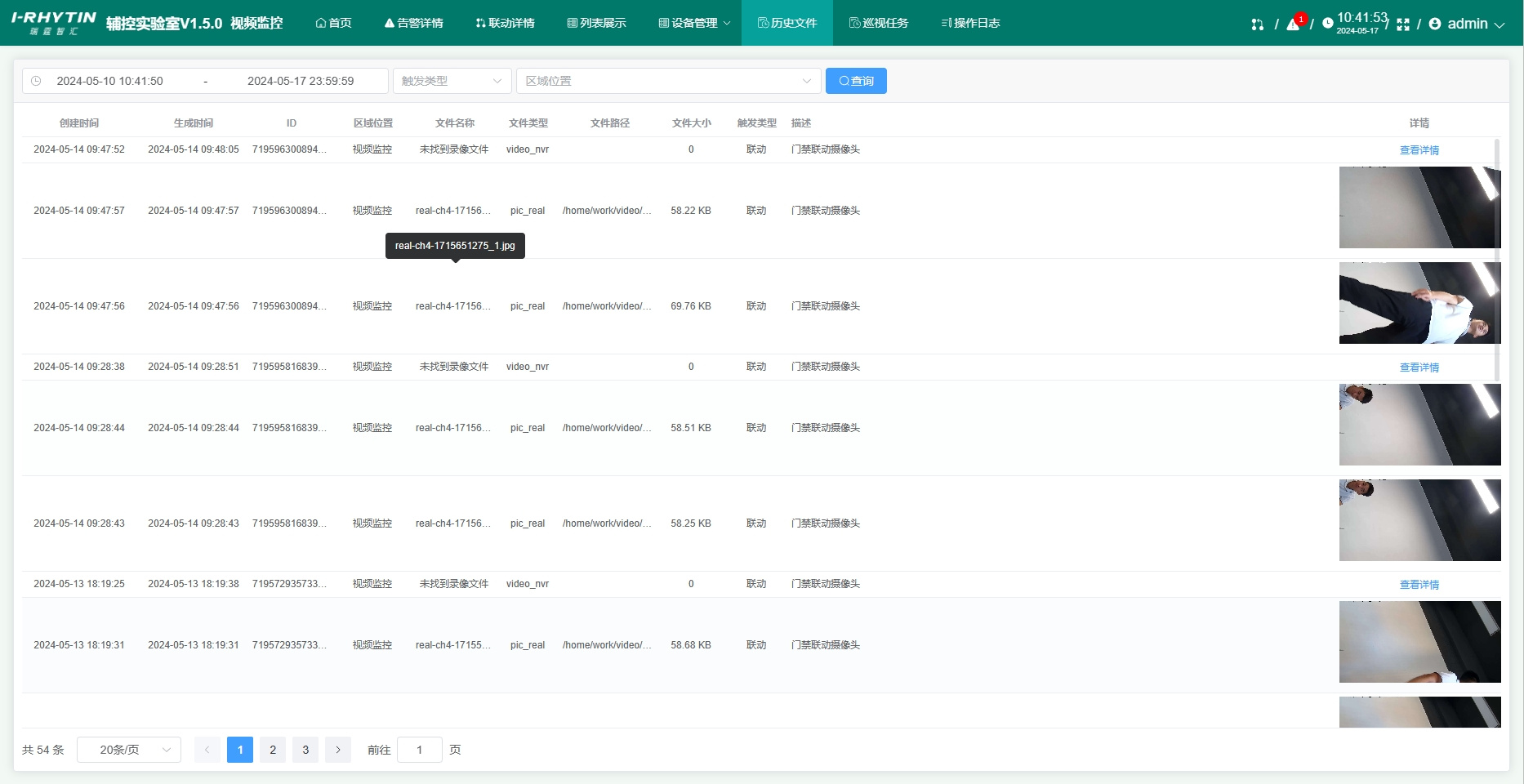Image resolution: width=1524 pixels, height=784 pixels.
Task: Click the next page arrow
Action: [x=338, y=750]
